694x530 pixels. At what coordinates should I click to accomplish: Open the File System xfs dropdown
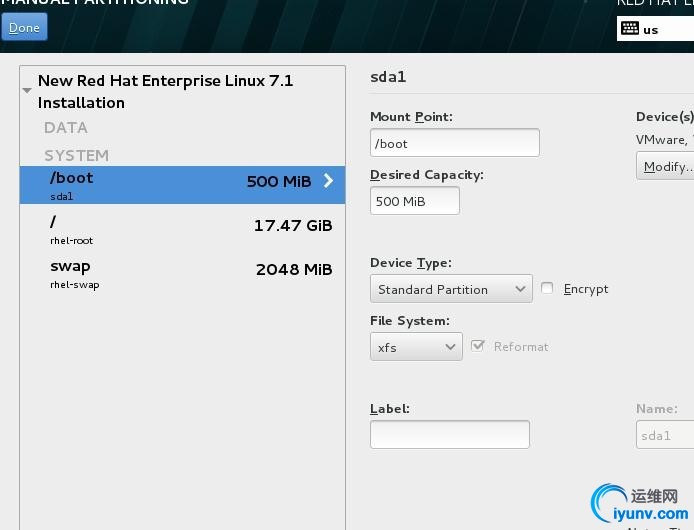[x=415, y=347]
